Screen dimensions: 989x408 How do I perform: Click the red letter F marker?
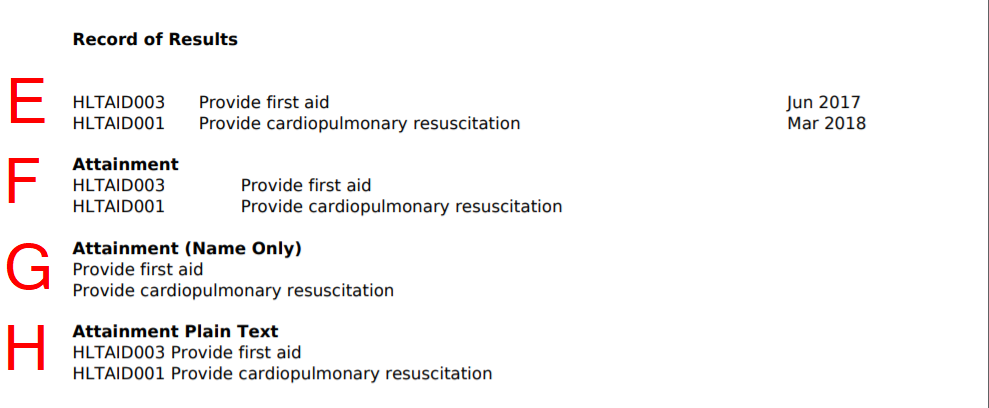(24, 181)
